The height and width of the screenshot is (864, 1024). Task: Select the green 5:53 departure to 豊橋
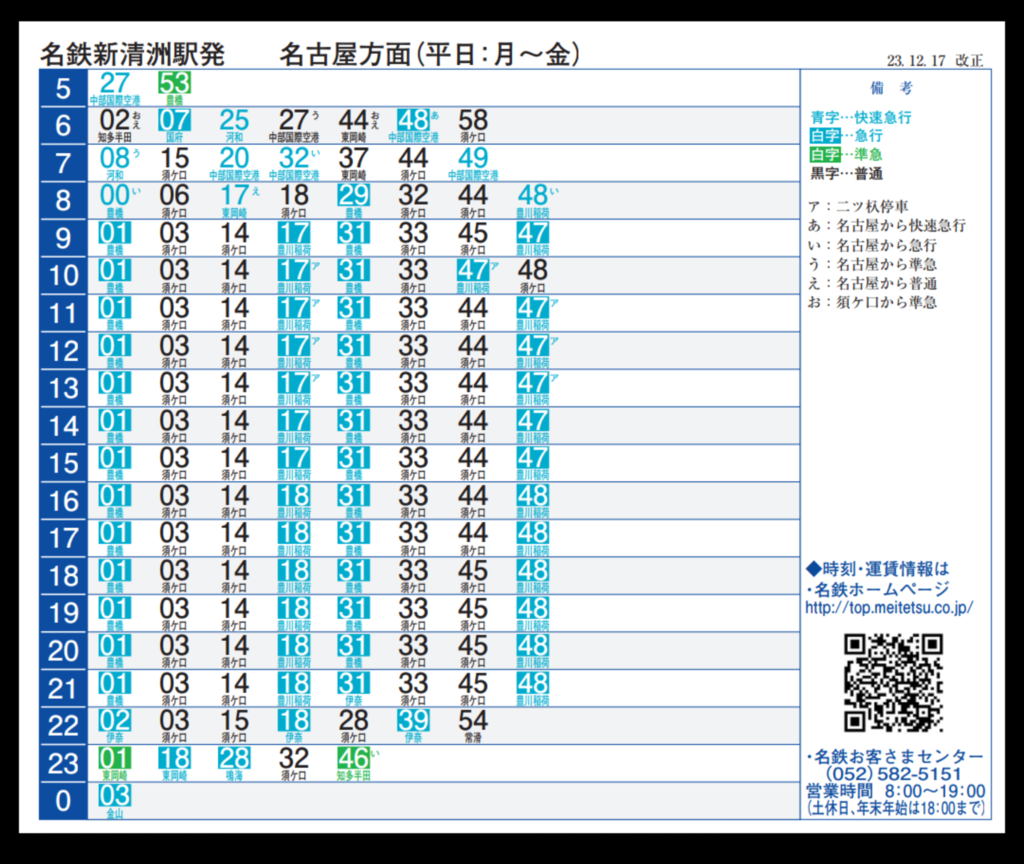pos(174,88)
